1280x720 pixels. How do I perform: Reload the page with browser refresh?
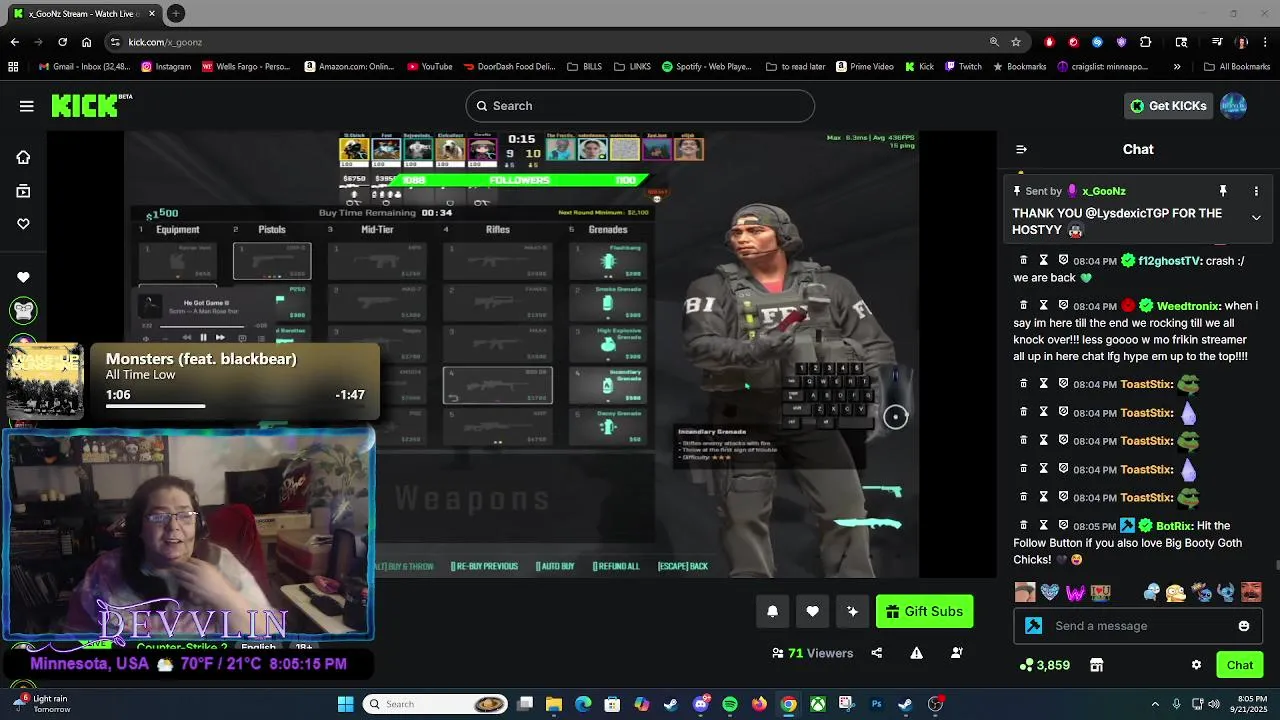click(62, 42)
